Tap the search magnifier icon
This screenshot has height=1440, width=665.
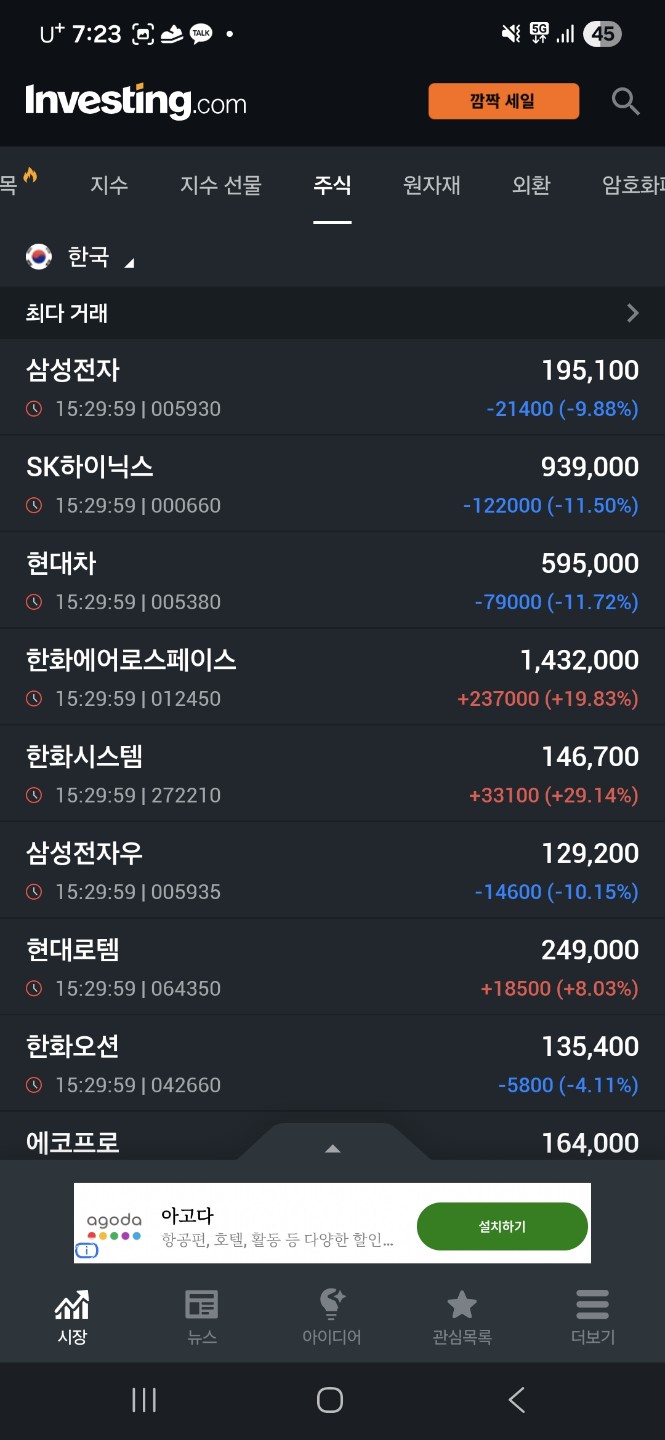click(x=625, y=101)
